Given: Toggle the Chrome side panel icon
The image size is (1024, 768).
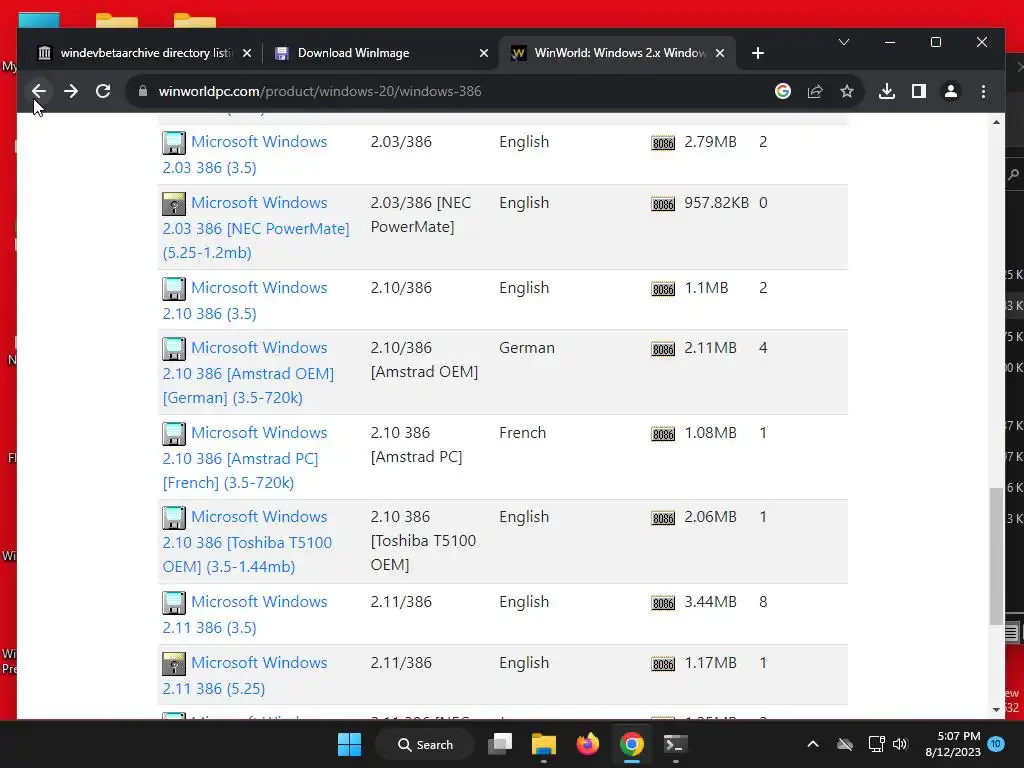Looking at the screenshot, I should [x=919, y=91].
